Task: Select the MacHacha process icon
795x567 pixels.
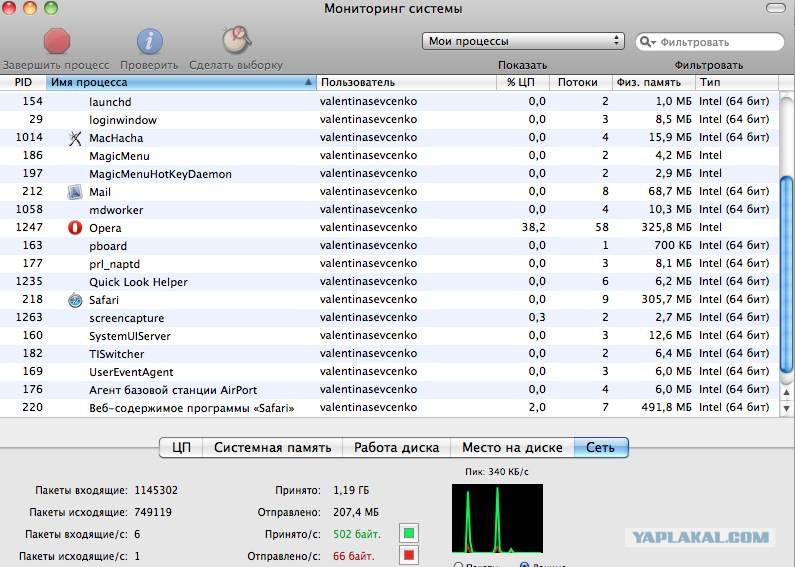Action: point(75,137)
